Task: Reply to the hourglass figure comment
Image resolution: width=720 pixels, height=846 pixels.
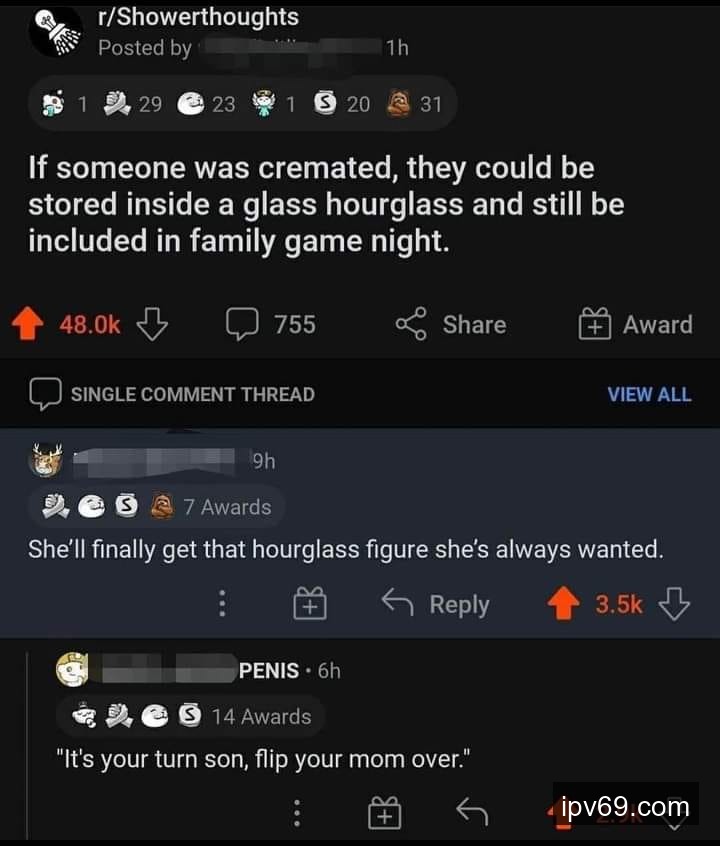Action: click(436, 604)
